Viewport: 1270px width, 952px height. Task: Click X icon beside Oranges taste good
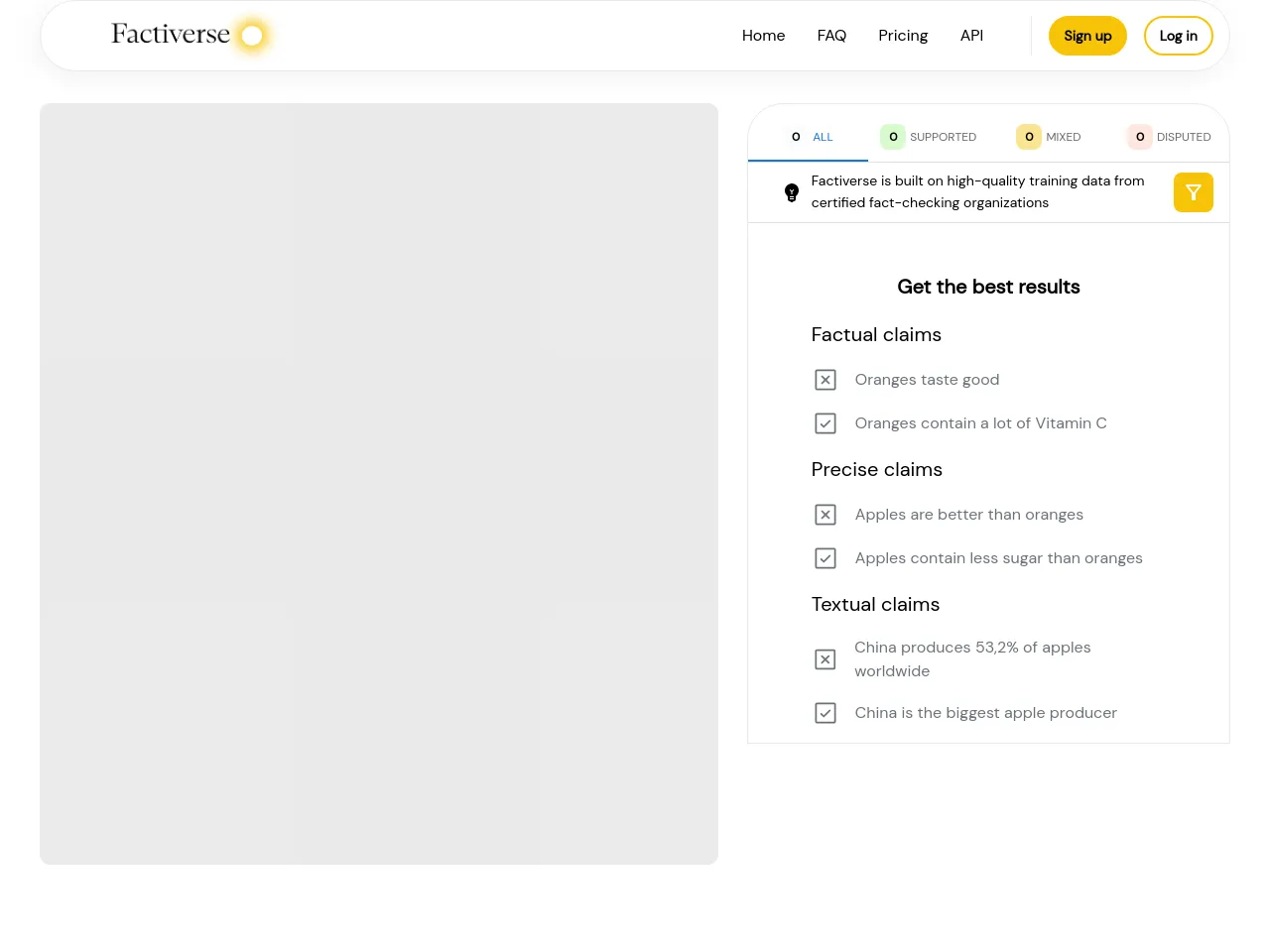tap(825, 380)
